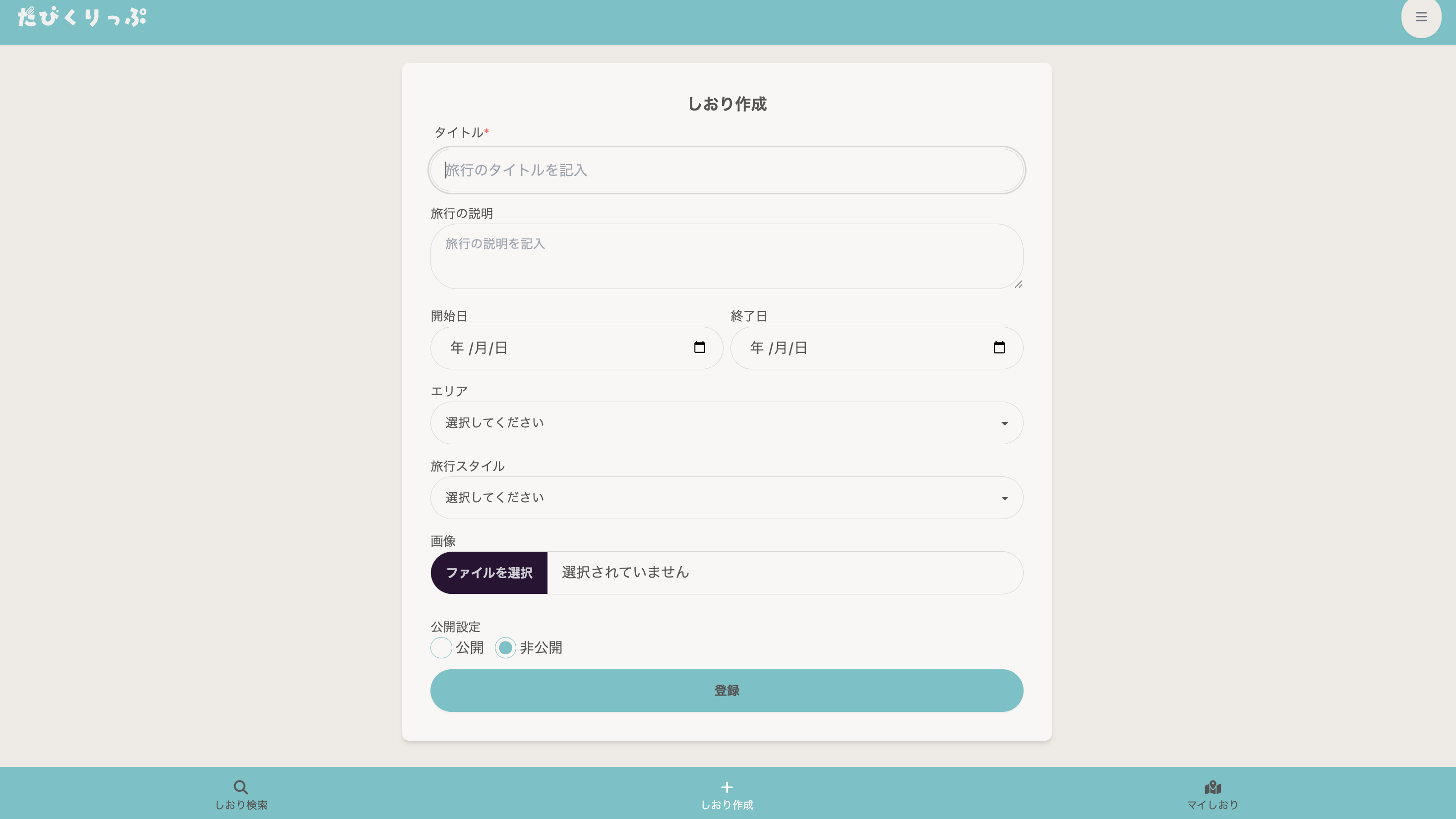Click the ファイルを選択 button
Viewport: 1456px width, 819px height.
[489, 573]
